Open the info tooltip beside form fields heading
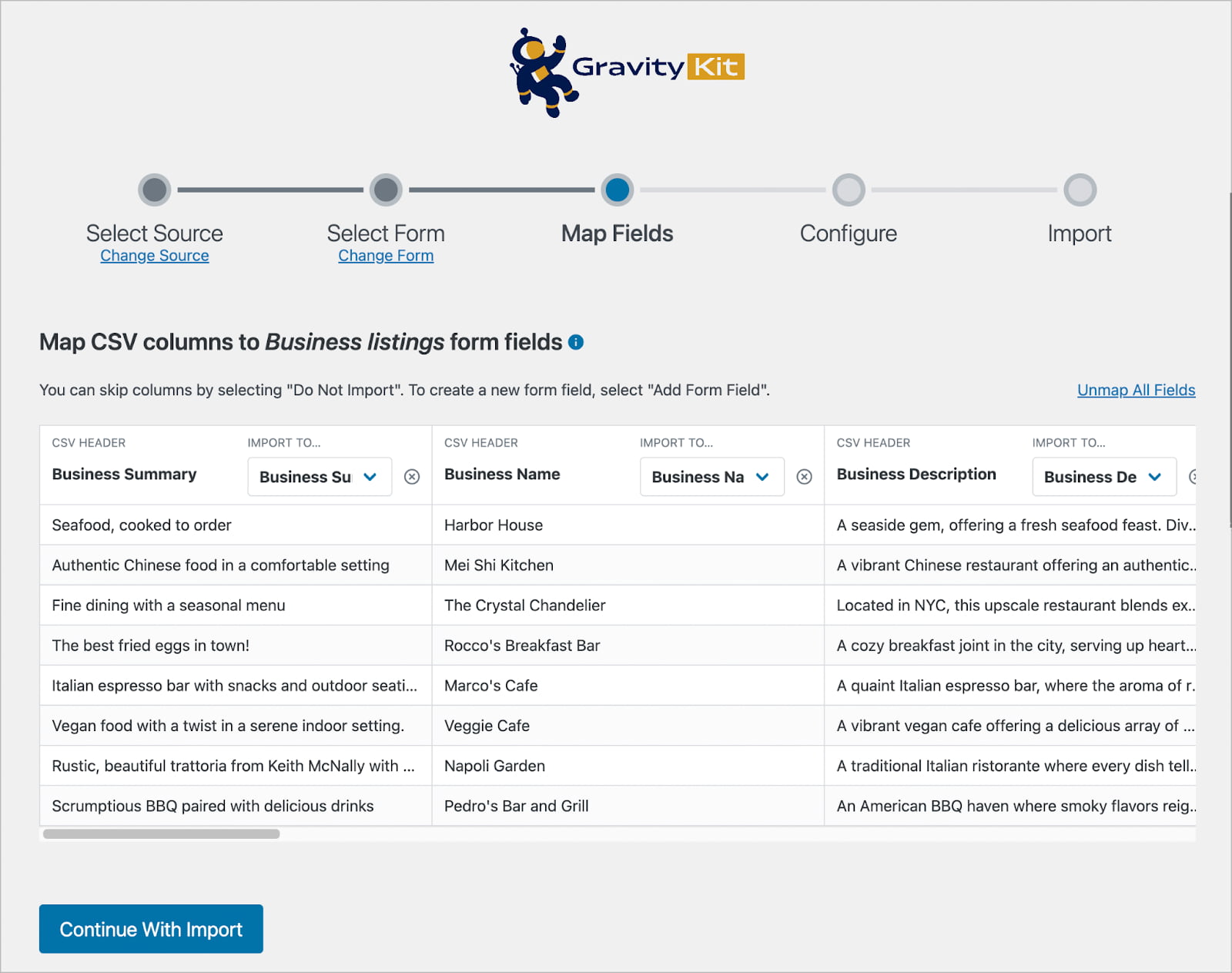The width and height of the screenshot is (1232, 973). pyautogui.click(x=576, y=342)
